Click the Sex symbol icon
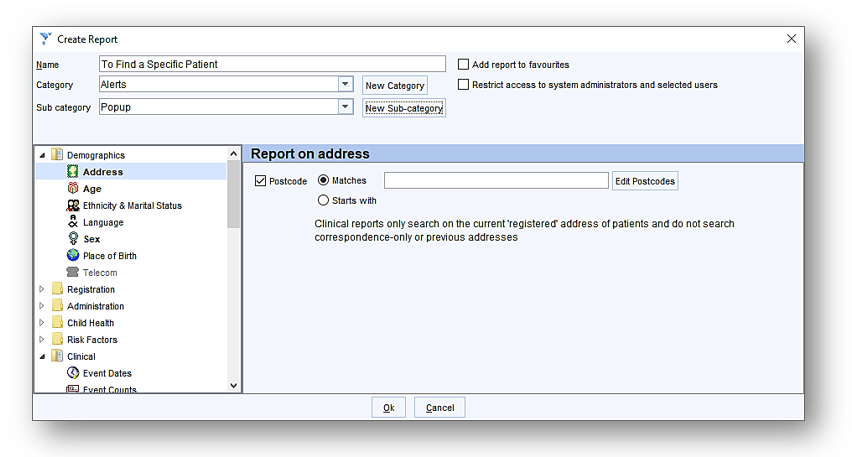The height and width of the screenshot is (457, 852). [72, 239]
